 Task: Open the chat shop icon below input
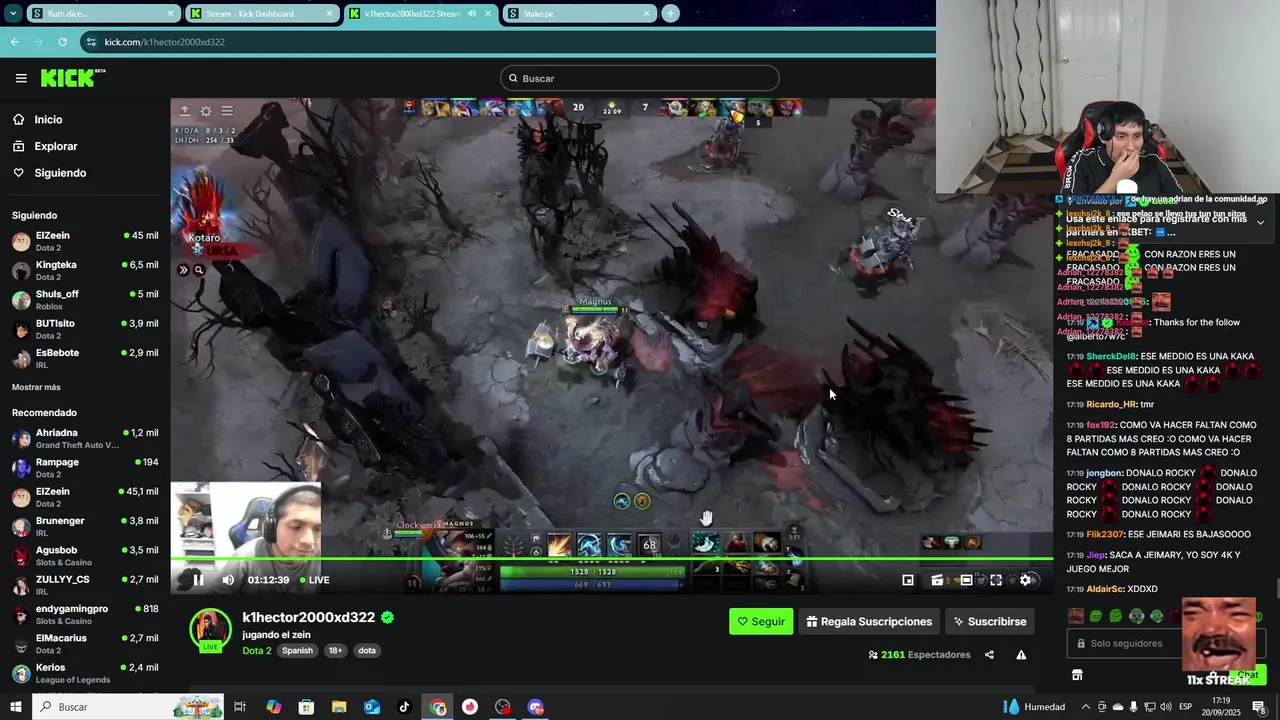[x=1077, y=675]
